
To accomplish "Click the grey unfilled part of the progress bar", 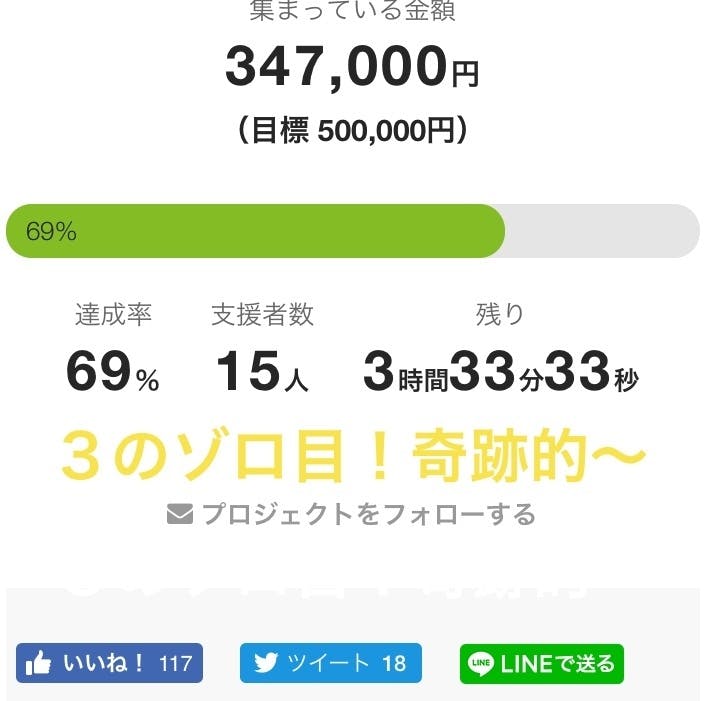I will pos(600,231).
